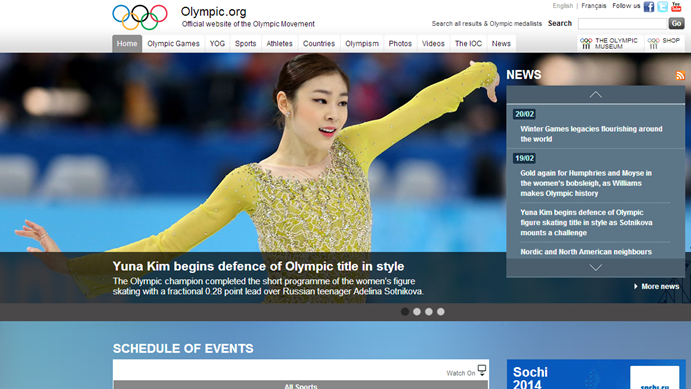Open the YouTube follow icon
The image size is (691, 389).
point(676,7)
